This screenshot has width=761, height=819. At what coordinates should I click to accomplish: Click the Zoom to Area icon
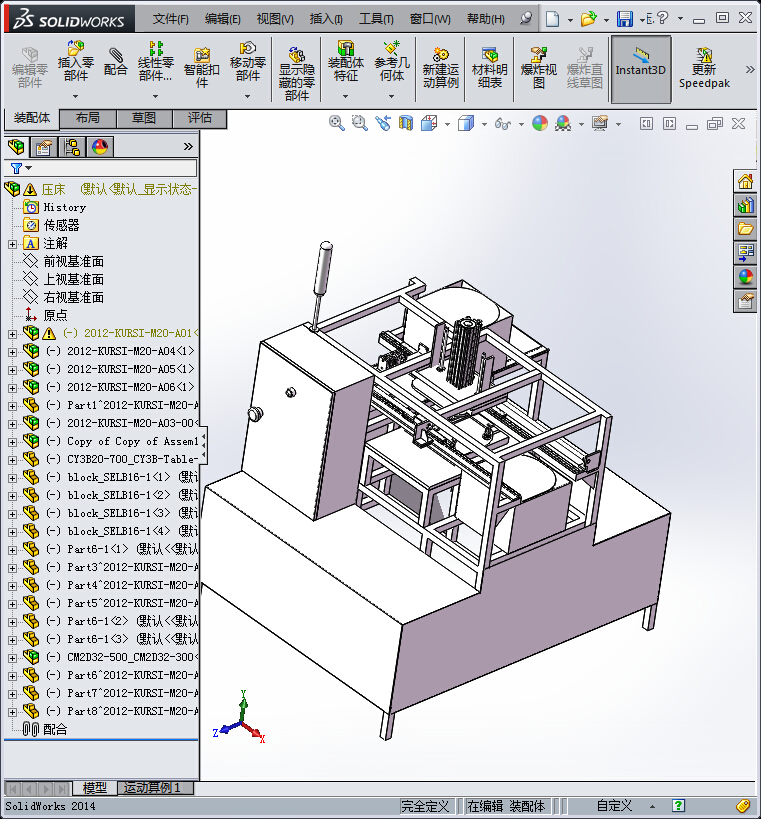click(359, 123)
